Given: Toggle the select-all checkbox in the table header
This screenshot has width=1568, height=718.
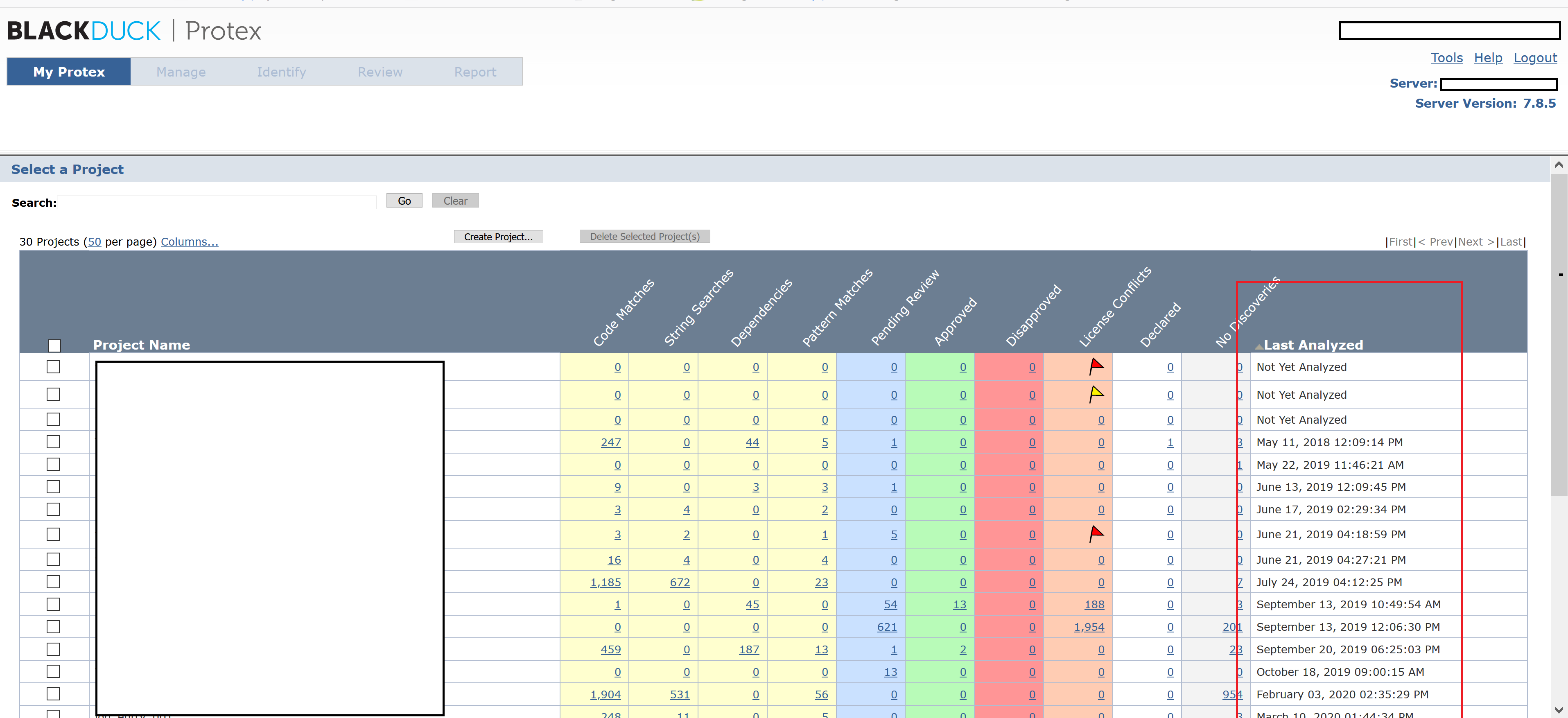Looking at the screenshot, I should pyautogui.click(x=54, y=345).
